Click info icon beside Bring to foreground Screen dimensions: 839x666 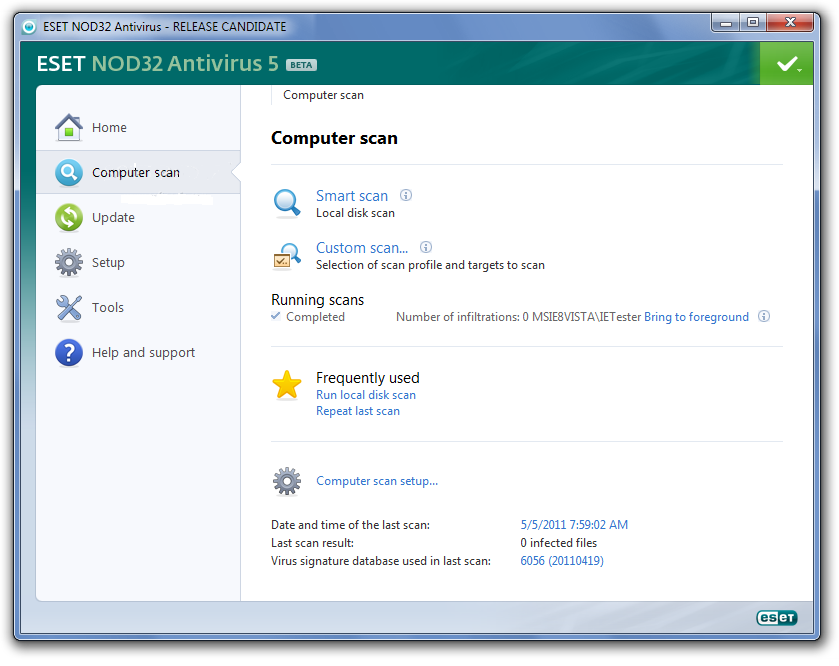coord(764,316)
